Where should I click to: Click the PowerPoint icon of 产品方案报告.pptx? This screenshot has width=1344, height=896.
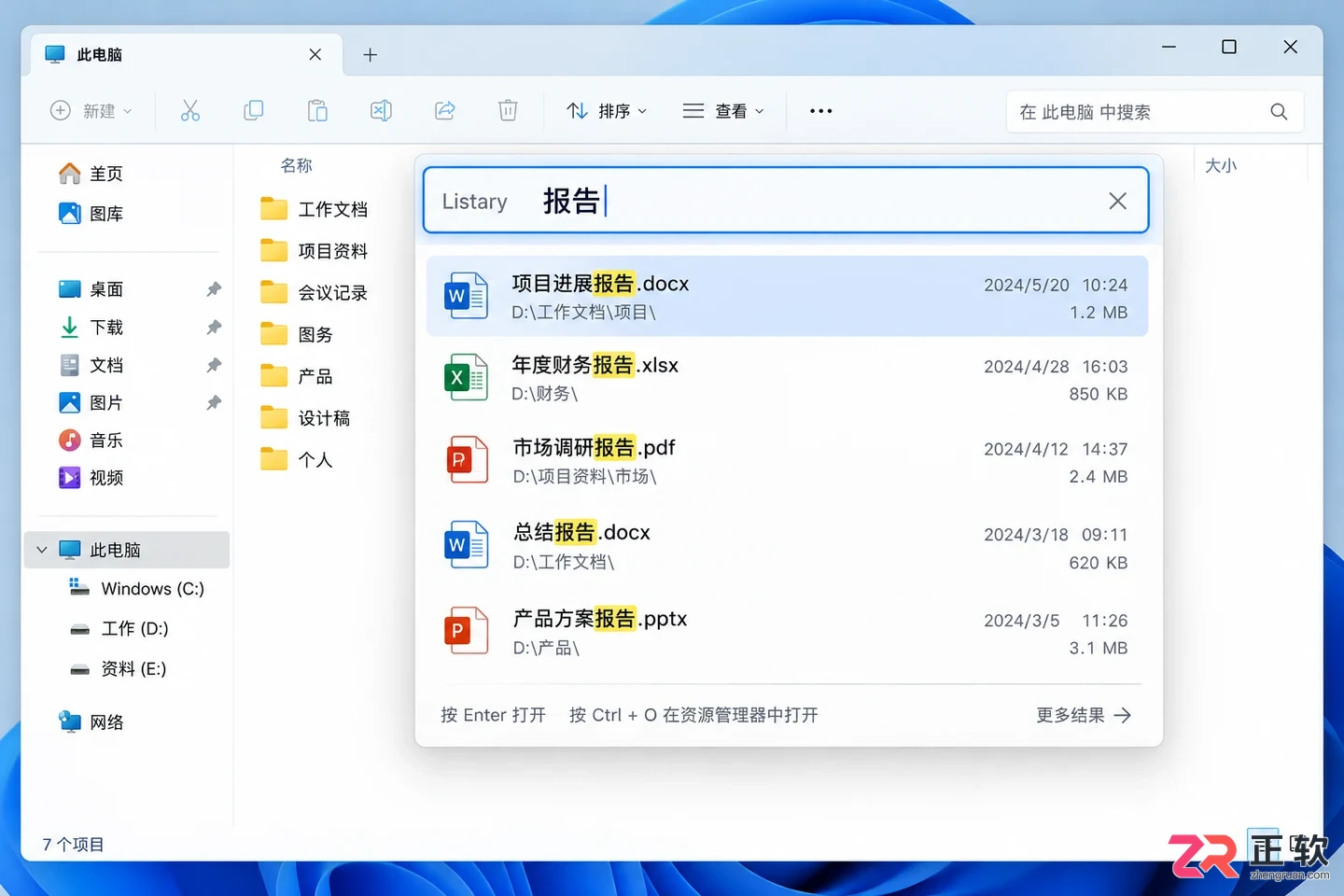[x=466, y=630]
